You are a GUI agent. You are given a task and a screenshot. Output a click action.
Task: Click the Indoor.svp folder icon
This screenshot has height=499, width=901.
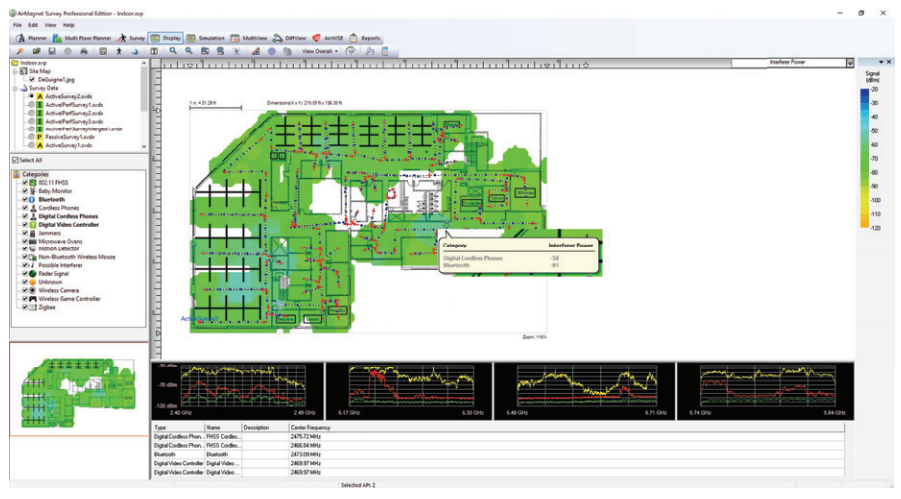[16, 63]
